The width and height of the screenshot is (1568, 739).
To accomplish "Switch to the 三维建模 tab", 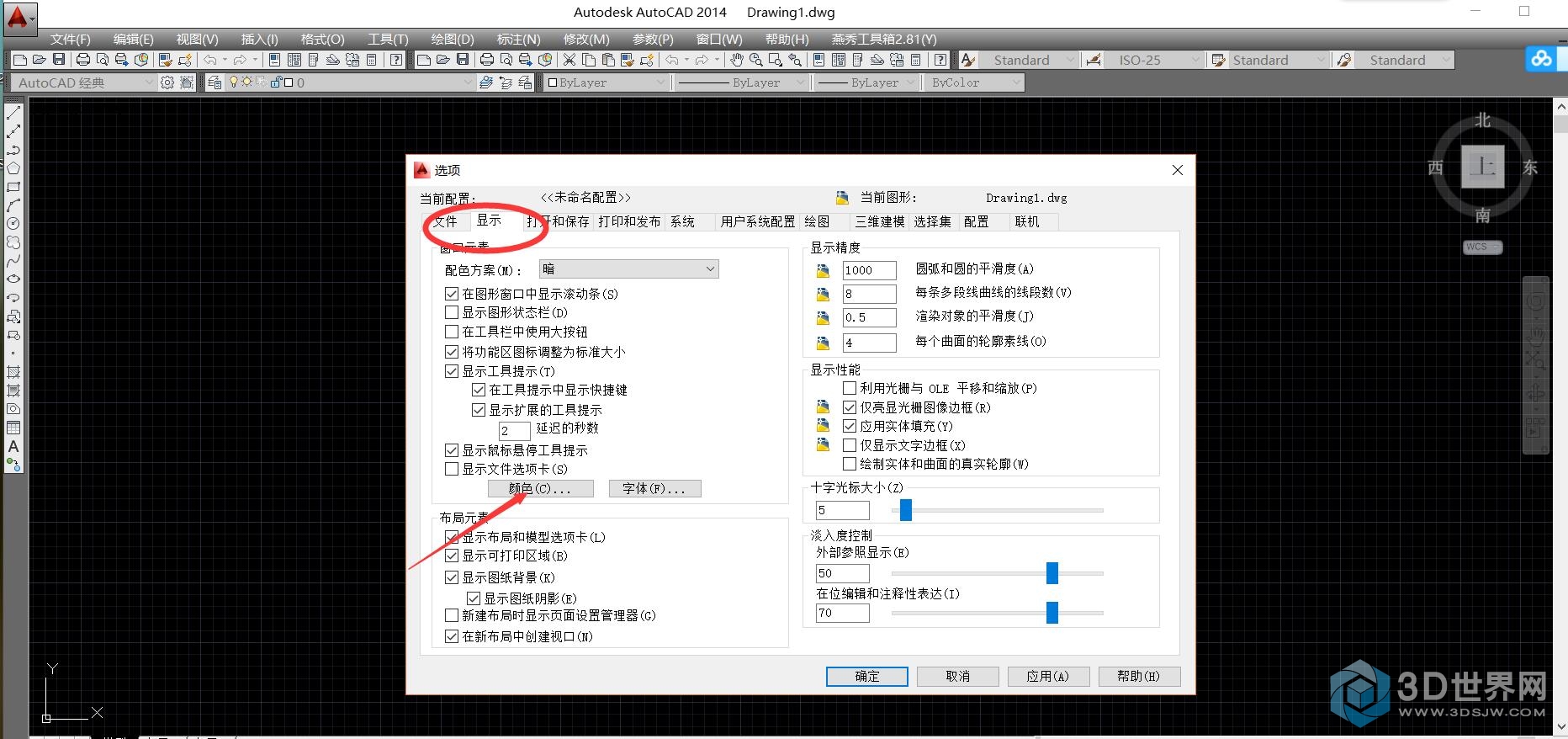I will point(879,221).
